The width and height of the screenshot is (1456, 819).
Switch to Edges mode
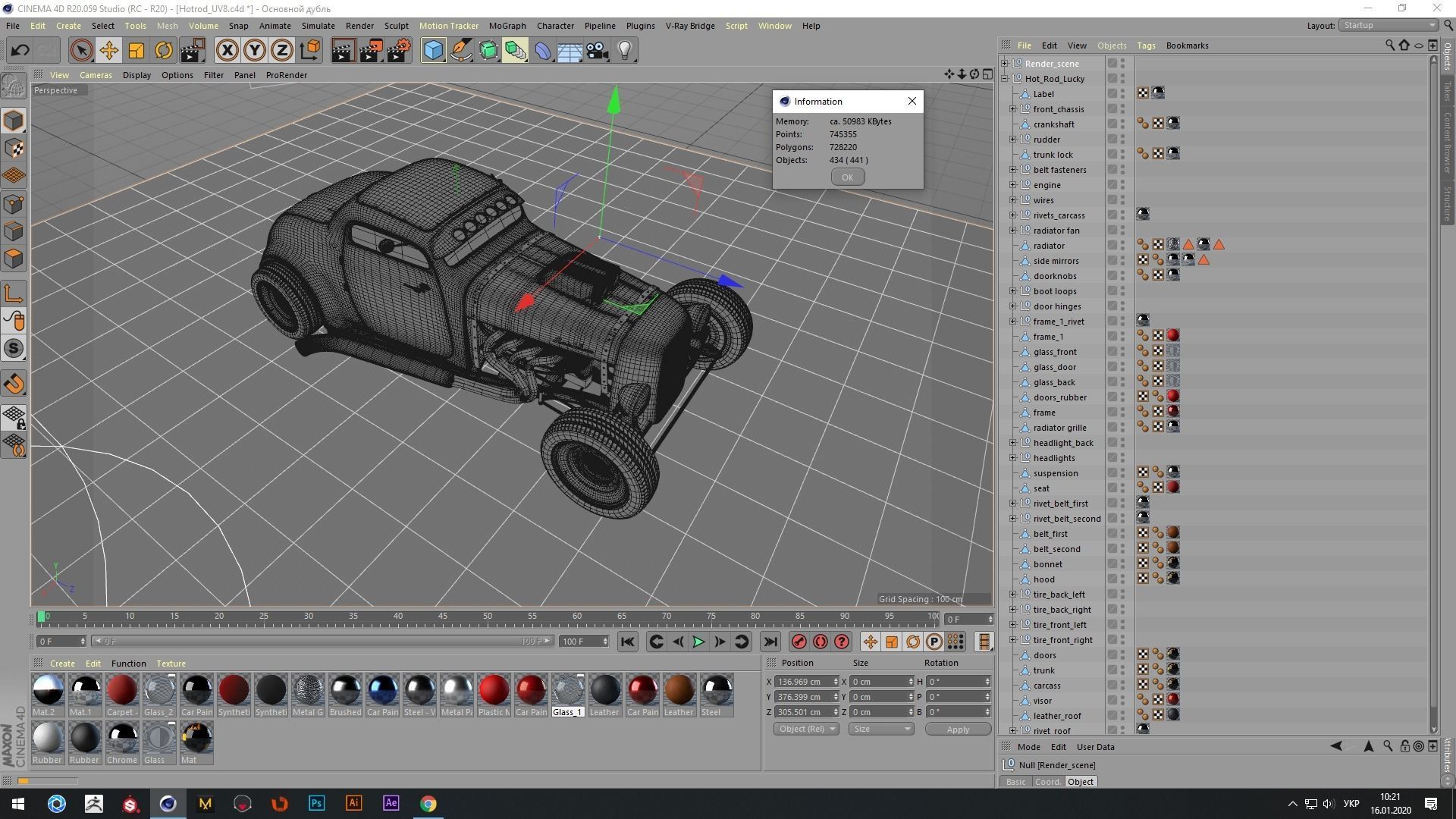[x=14, y=231]
